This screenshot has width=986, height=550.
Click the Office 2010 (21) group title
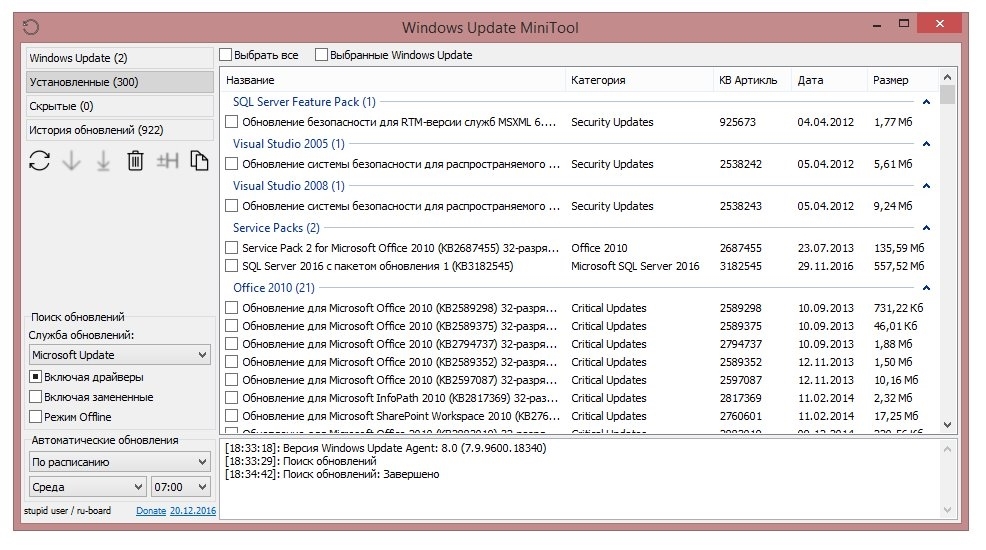click(274, 288)
